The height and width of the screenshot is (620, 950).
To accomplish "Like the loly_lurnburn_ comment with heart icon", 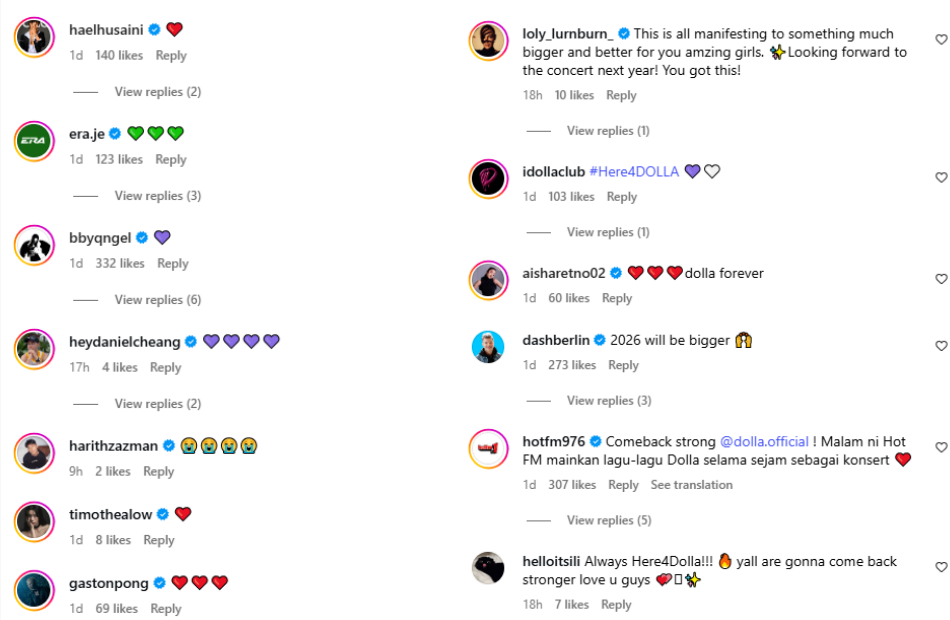I will click(x=940, y=40).
